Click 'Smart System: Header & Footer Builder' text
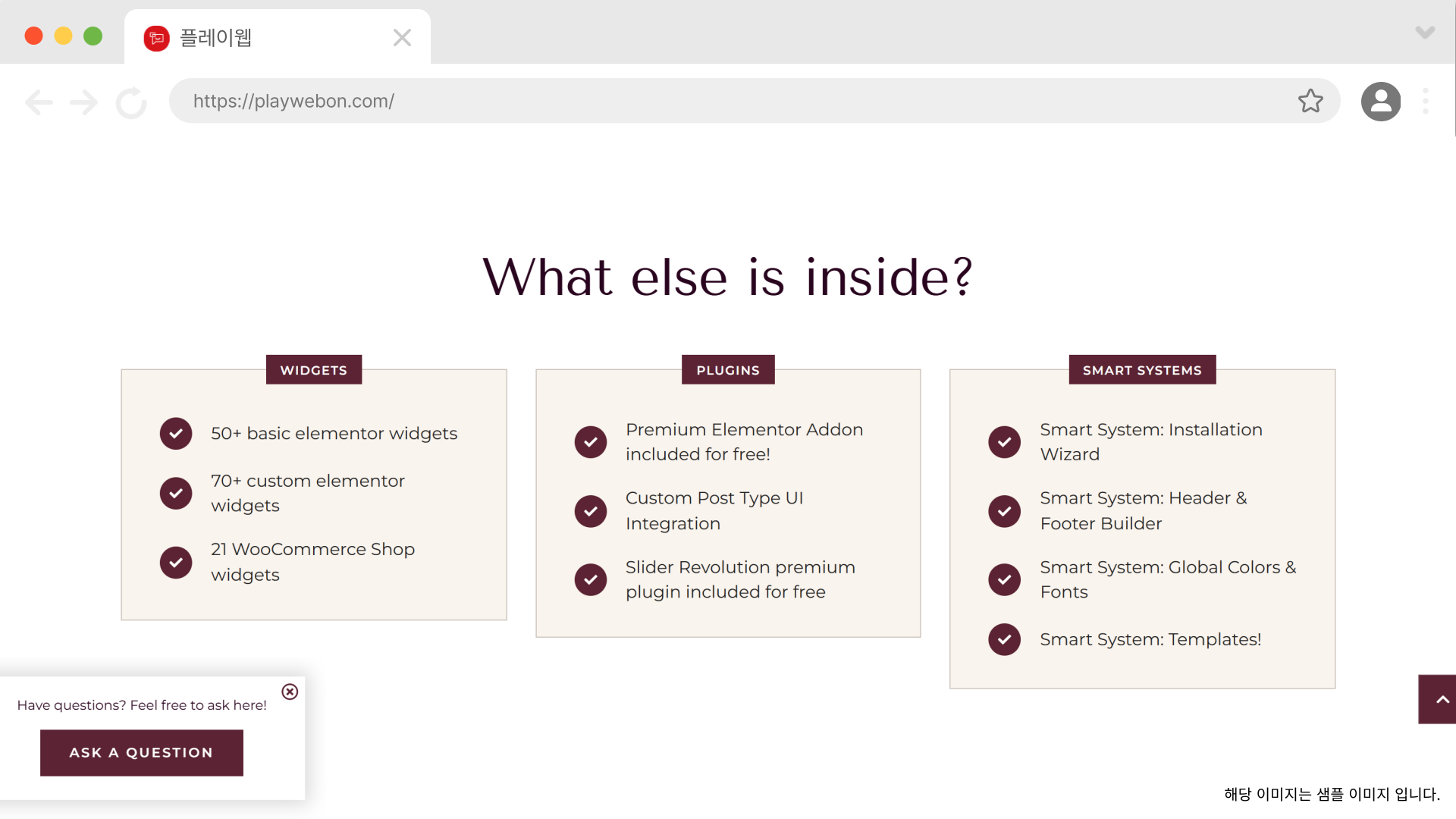The height and width of the screenshot is (819, 1456). [1144, 511]
